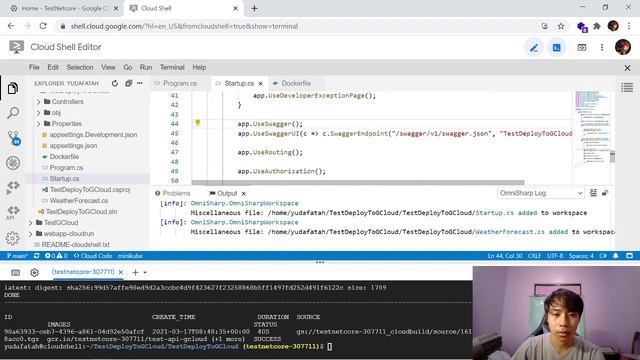Switch to the Problems panel tab
The image size is (640, 360).
click(x=173, y=193)
